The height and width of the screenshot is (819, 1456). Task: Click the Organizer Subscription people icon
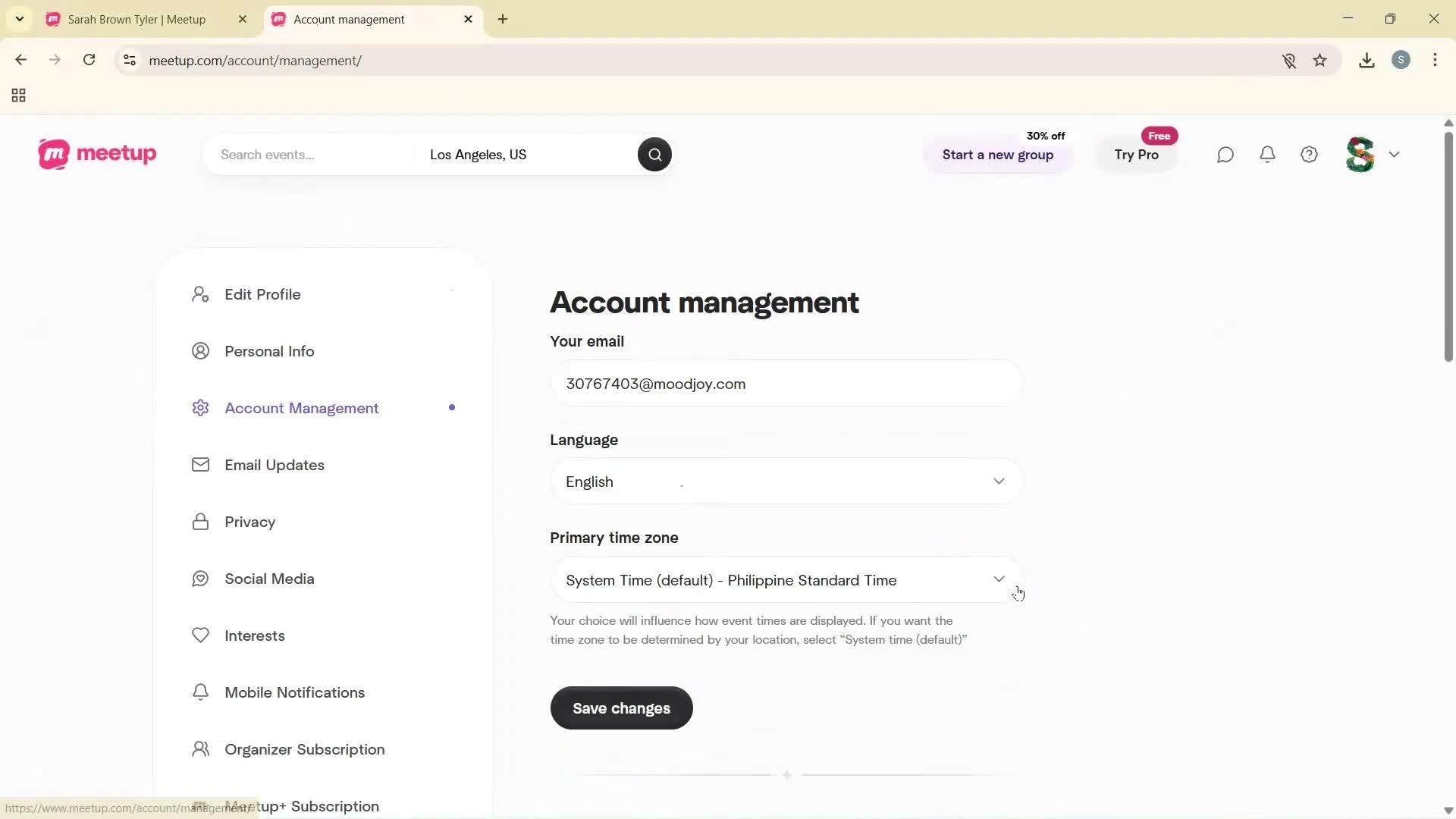click(199, 748)
